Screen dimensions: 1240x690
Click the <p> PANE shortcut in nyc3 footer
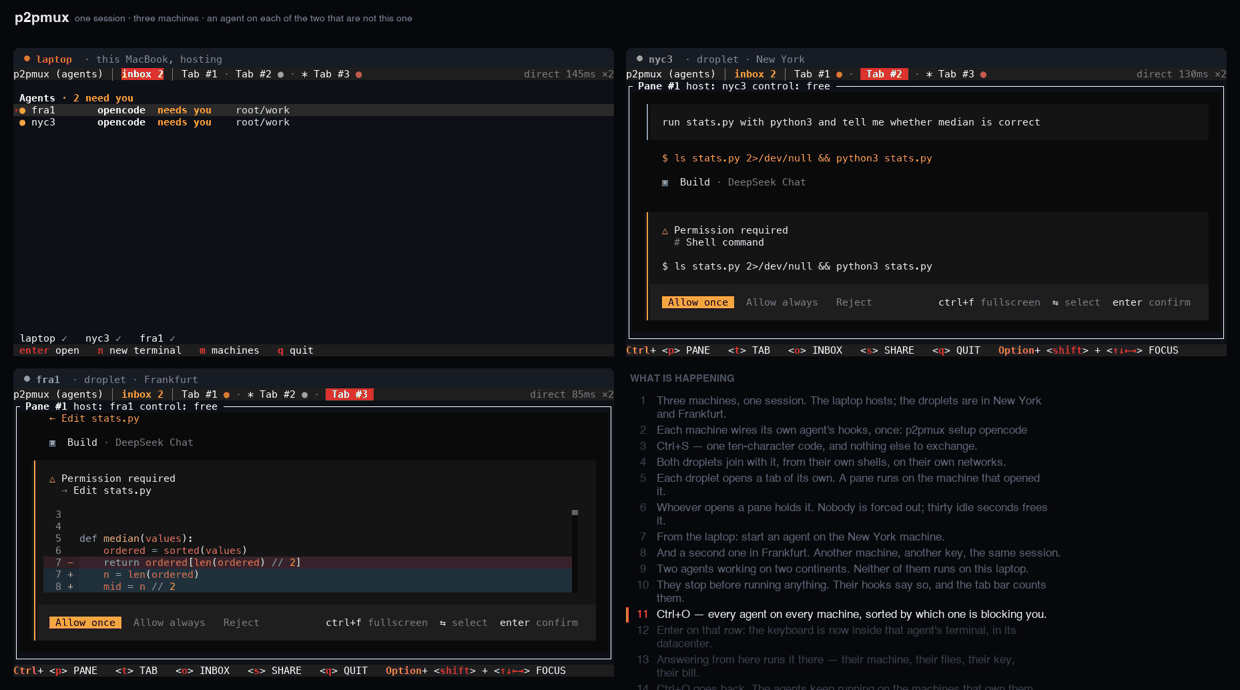click(x=686, y=350)
